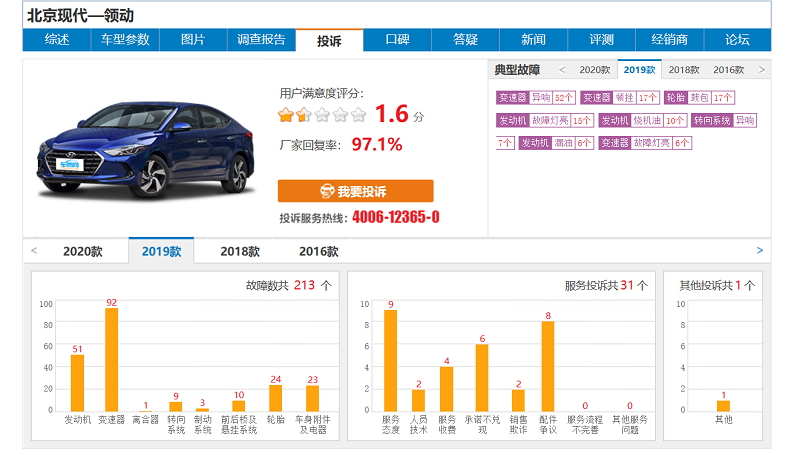Click the 制动系统 axis label
Image resolution: width=800 pixels, height=455 pixels.
point(203,424)
